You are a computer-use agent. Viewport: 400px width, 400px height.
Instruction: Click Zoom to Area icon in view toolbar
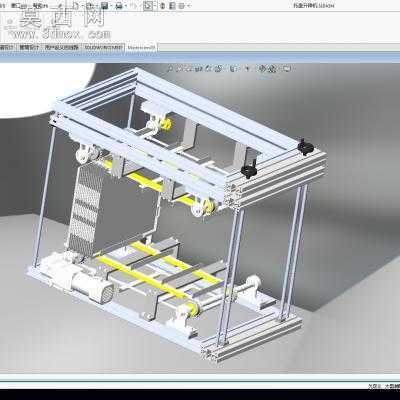click(x=179, y=68)
